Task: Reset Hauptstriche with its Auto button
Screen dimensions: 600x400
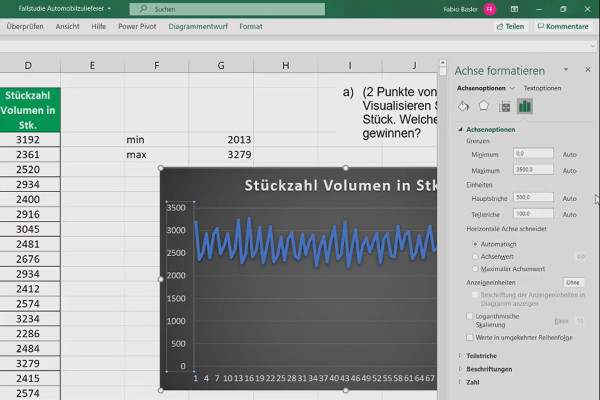Action: tap(569, 199)
